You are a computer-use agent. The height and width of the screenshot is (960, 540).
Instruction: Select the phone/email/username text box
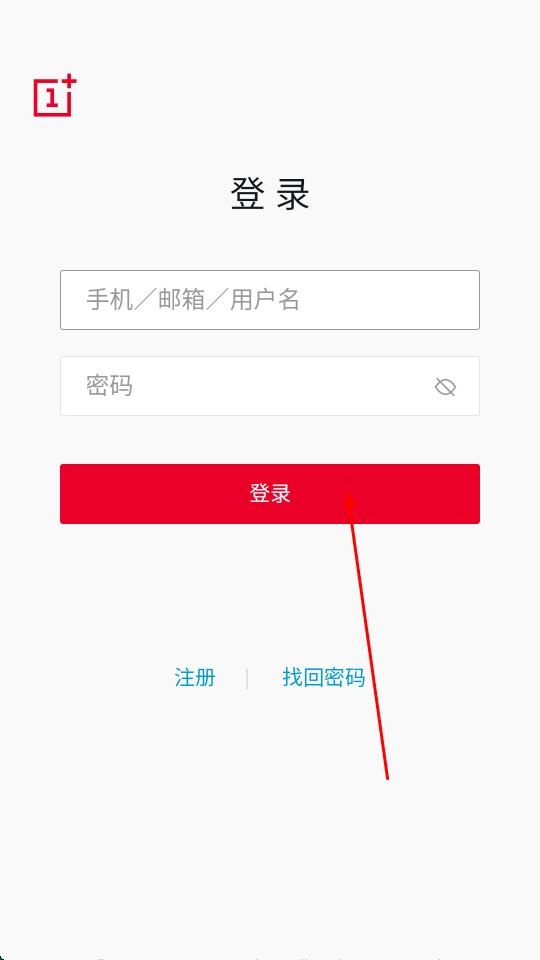click(269, 300)
